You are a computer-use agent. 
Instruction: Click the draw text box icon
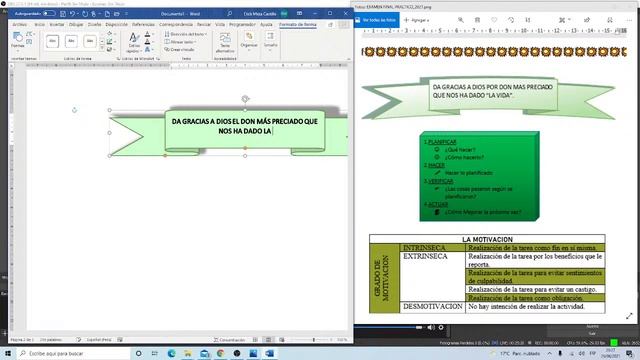click(x=29, y=42)
